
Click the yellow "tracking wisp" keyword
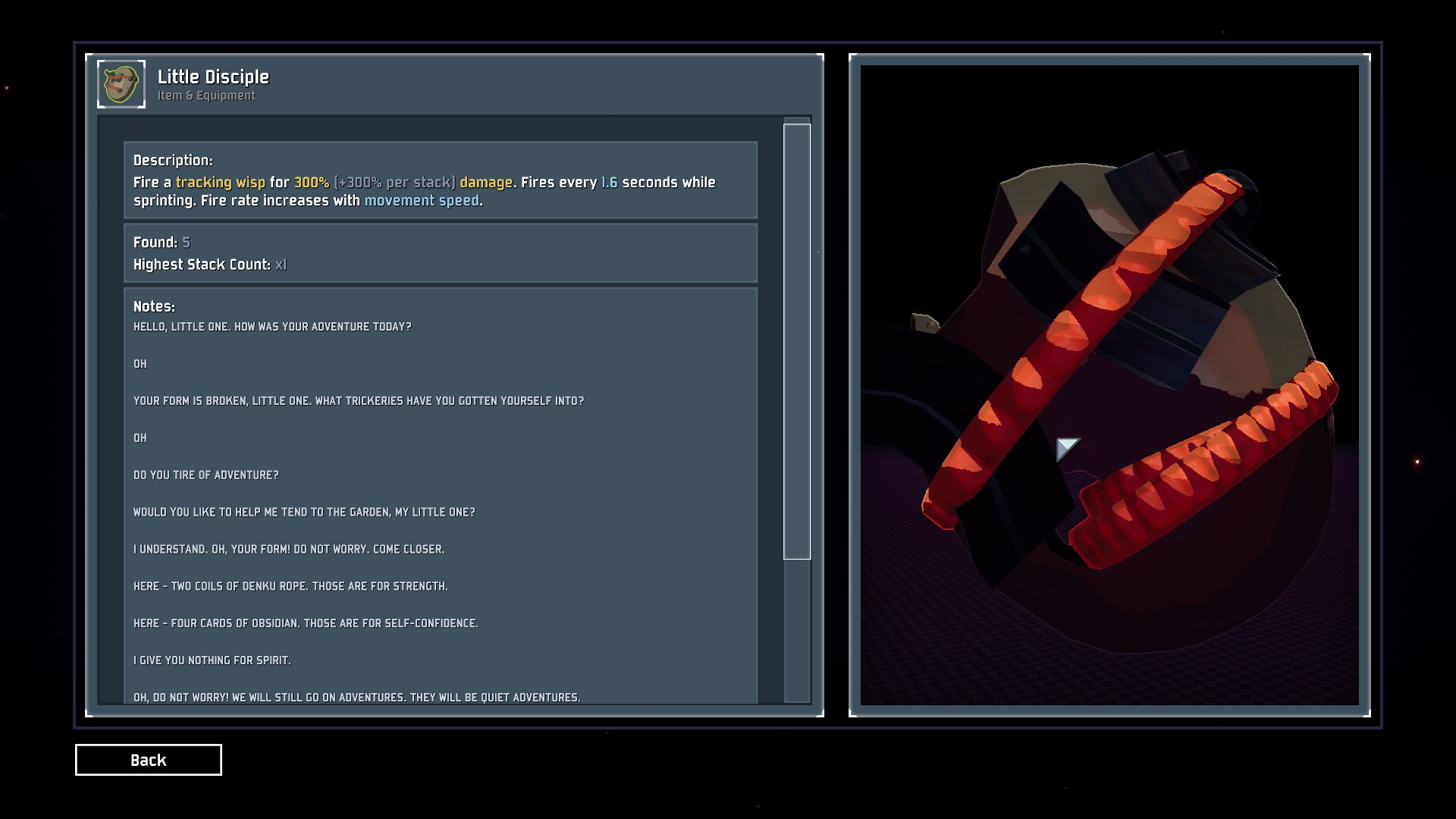point(220,183)
